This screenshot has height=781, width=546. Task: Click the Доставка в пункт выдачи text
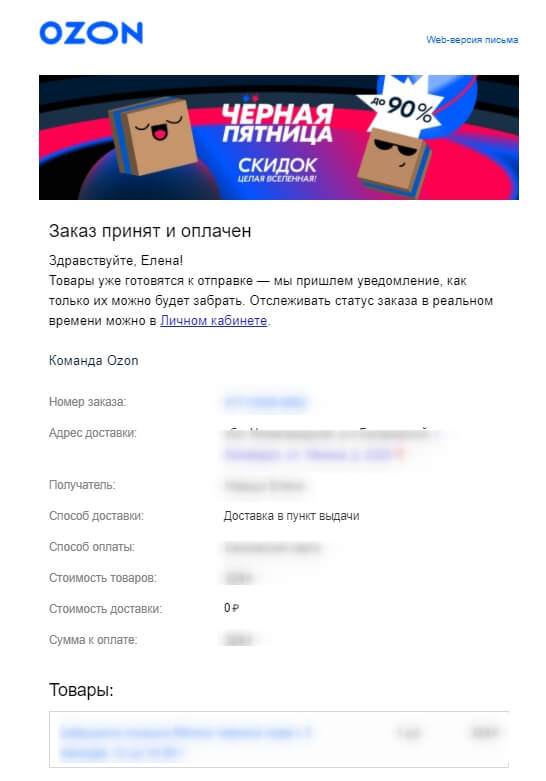[x=291, y=516]
